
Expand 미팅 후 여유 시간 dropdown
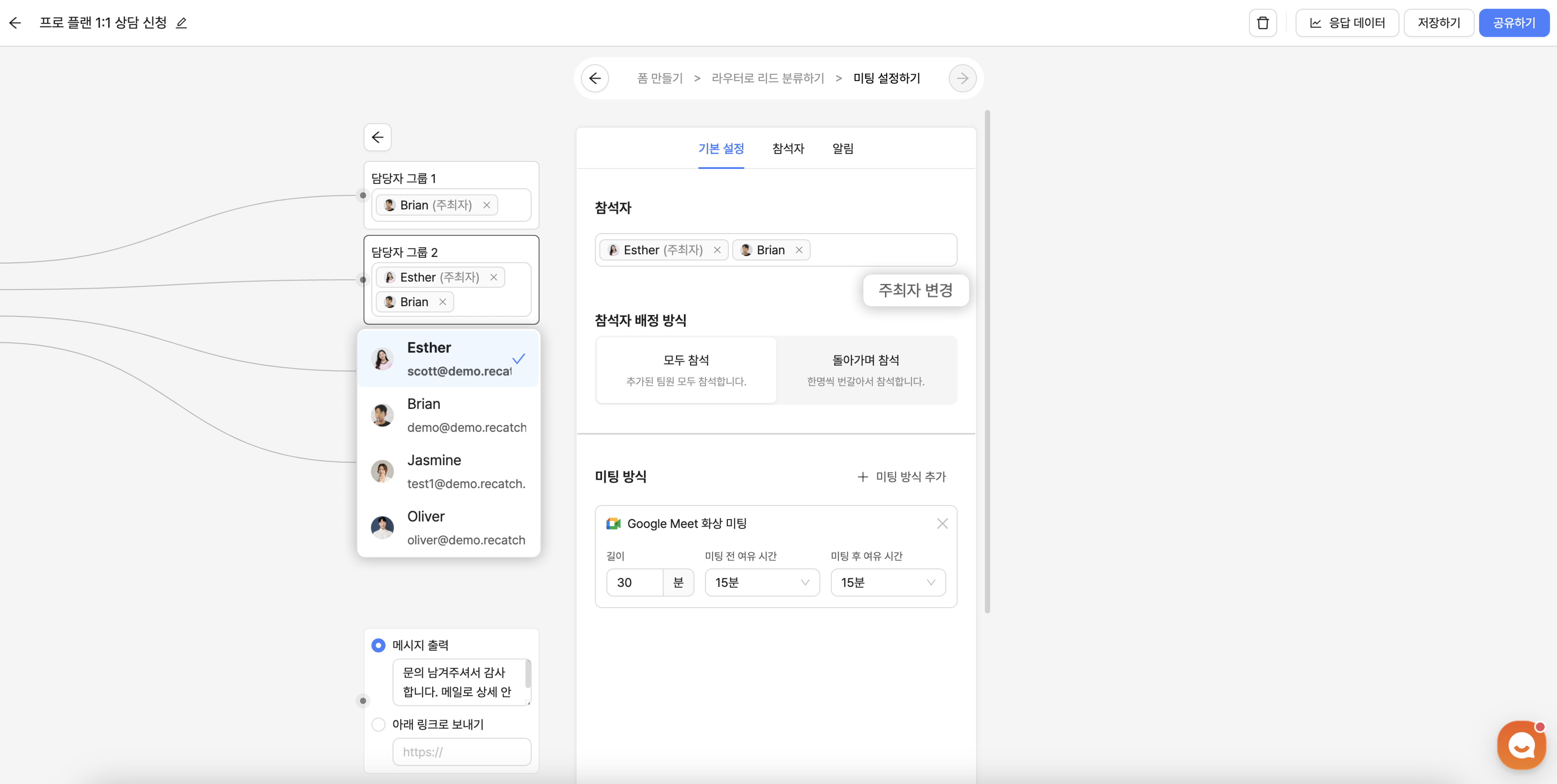point(887,582)
